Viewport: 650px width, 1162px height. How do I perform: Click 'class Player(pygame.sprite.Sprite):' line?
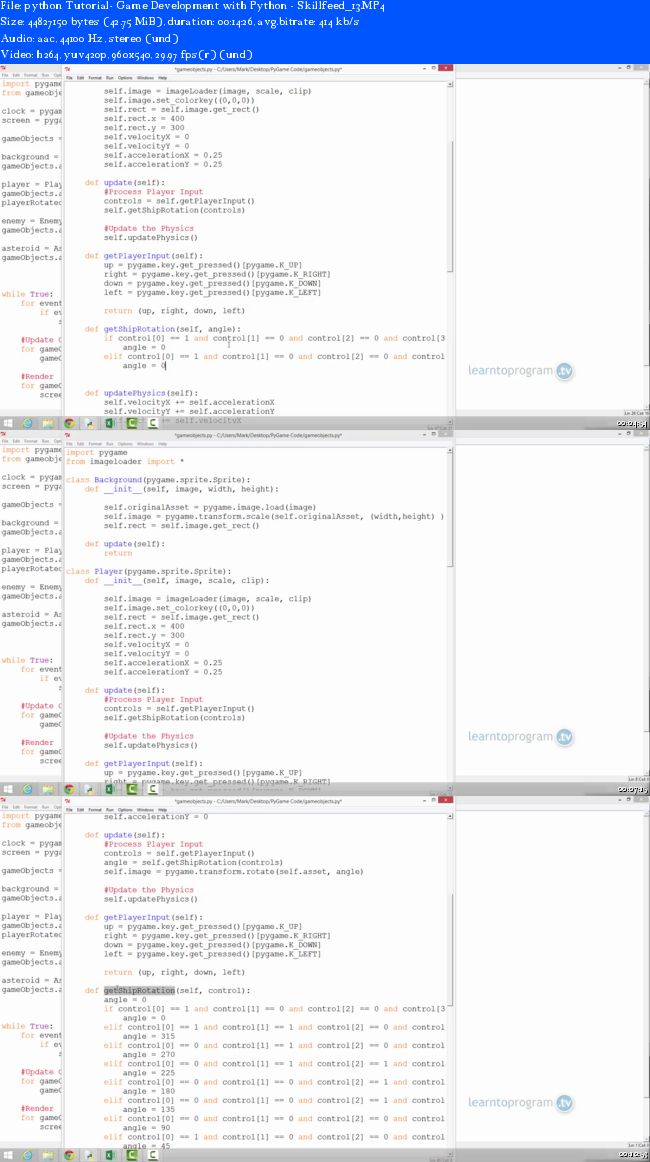[x=149, y=571]
